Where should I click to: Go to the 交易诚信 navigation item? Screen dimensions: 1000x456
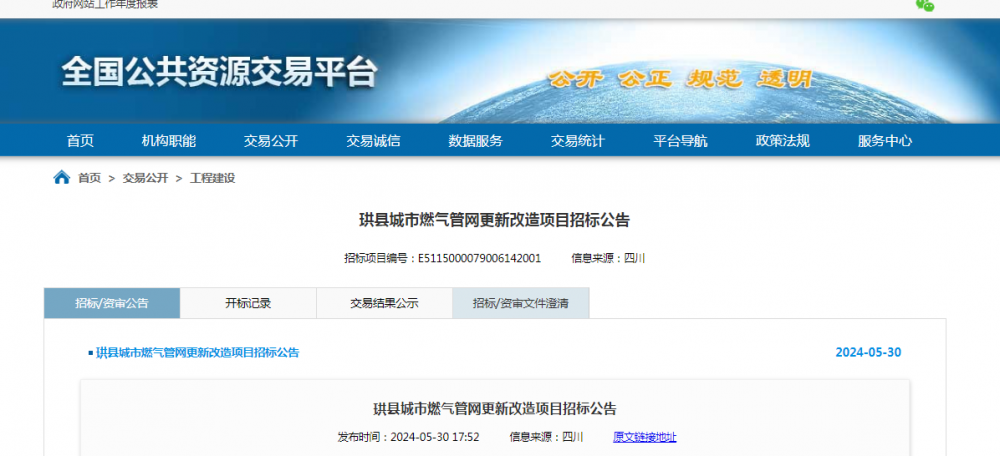pyautogui.click(x=373, y=141)
